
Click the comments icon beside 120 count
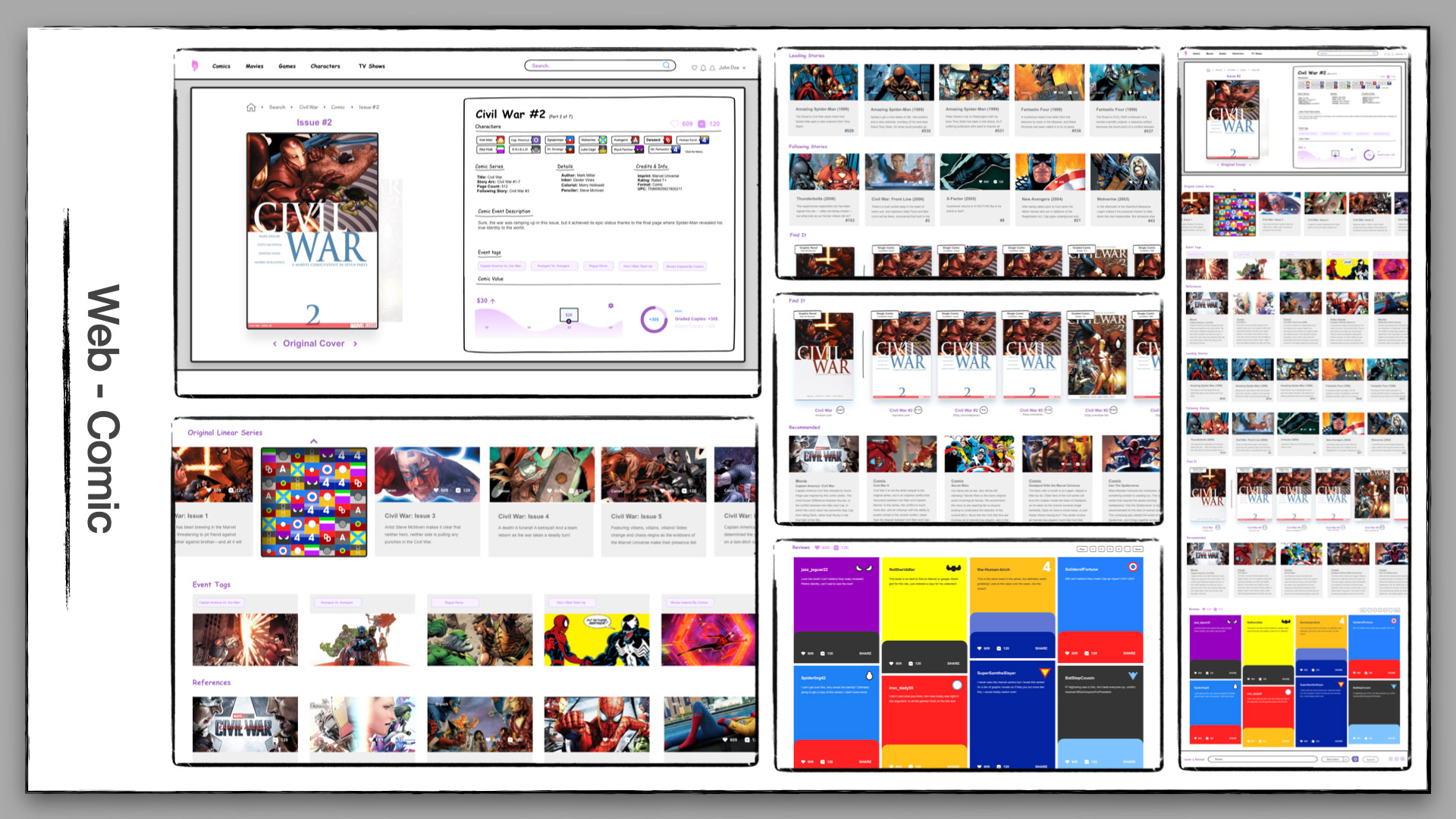point(702,124)
